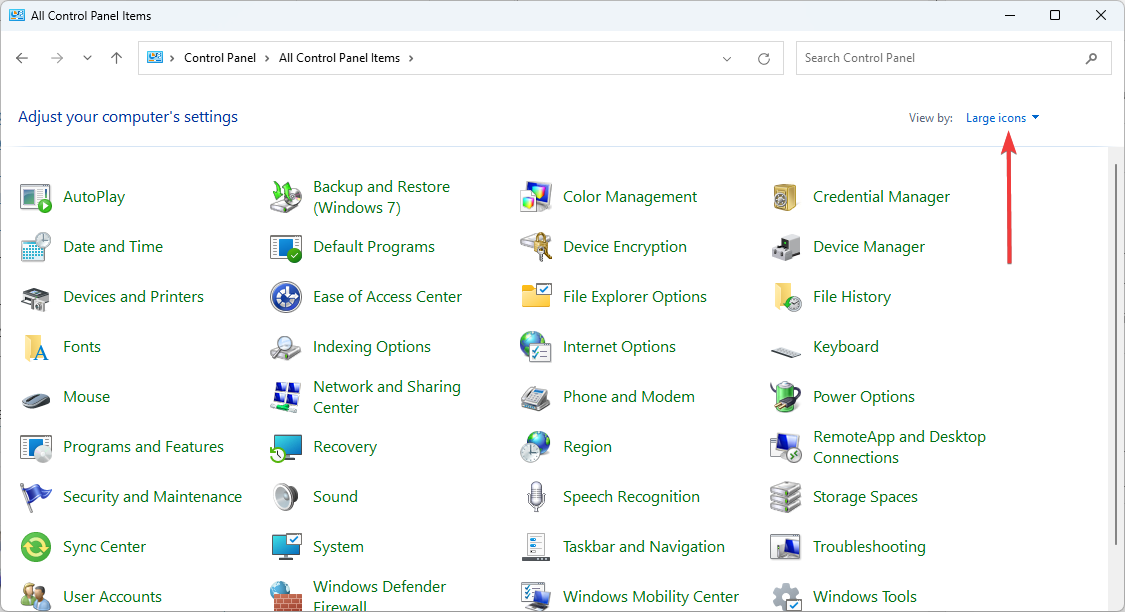The height and width of the screenshot is (612, 1125).
Task: Click the Control Panel address bar icon
Action: (155, 57)
